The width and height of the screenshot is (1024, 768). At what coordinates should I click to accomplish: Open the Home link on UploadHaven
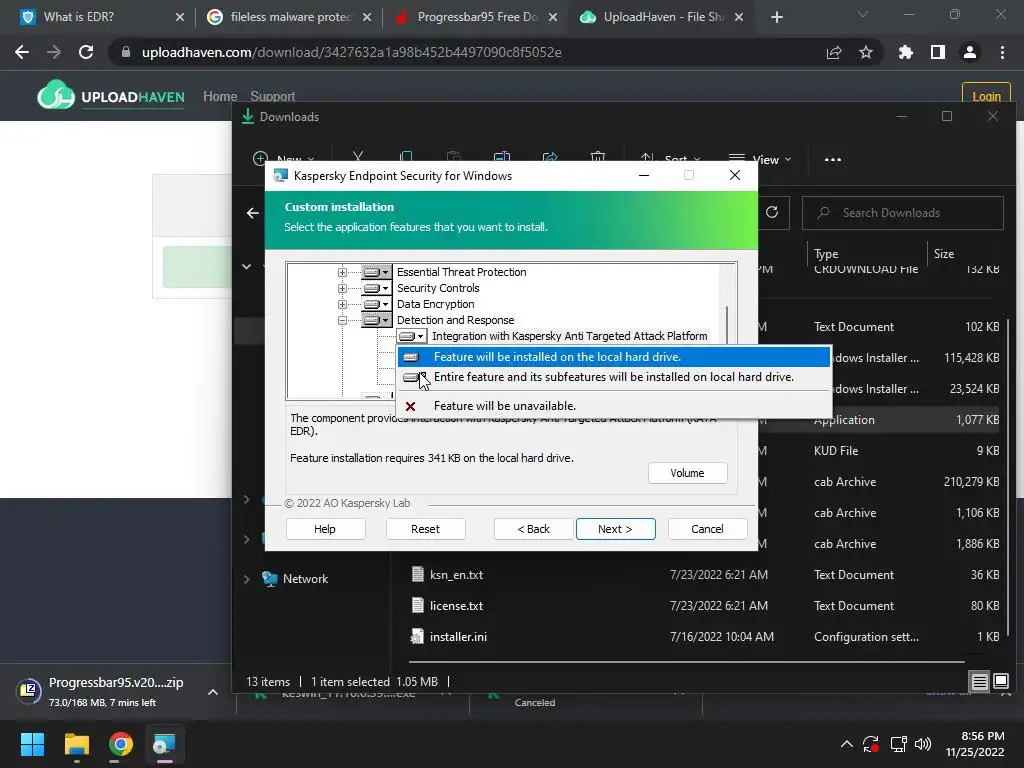pyautogui.click(x=220, y=96)
